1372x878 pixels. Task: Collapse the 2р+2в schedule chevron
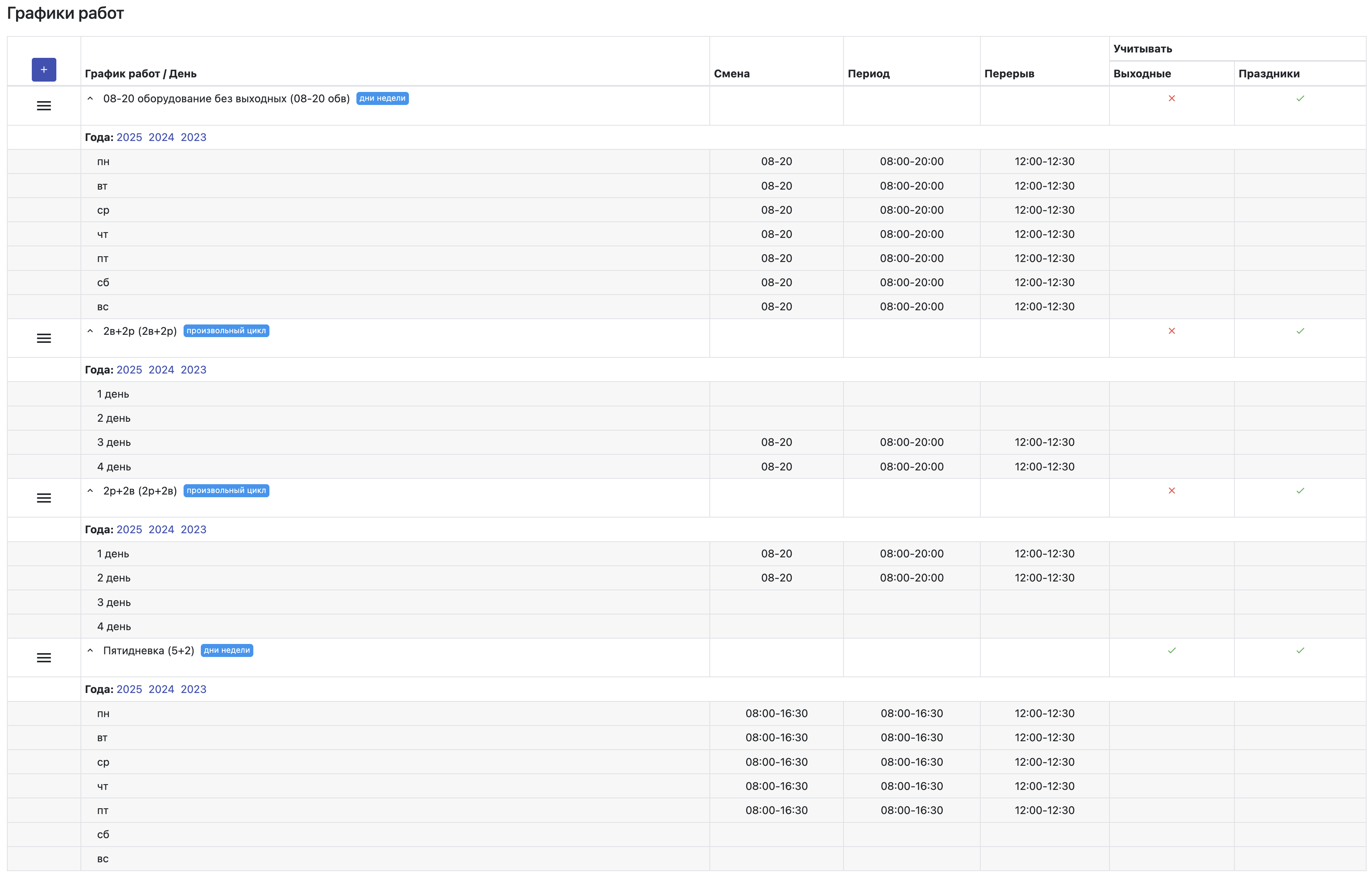click(x=90, y=491)
